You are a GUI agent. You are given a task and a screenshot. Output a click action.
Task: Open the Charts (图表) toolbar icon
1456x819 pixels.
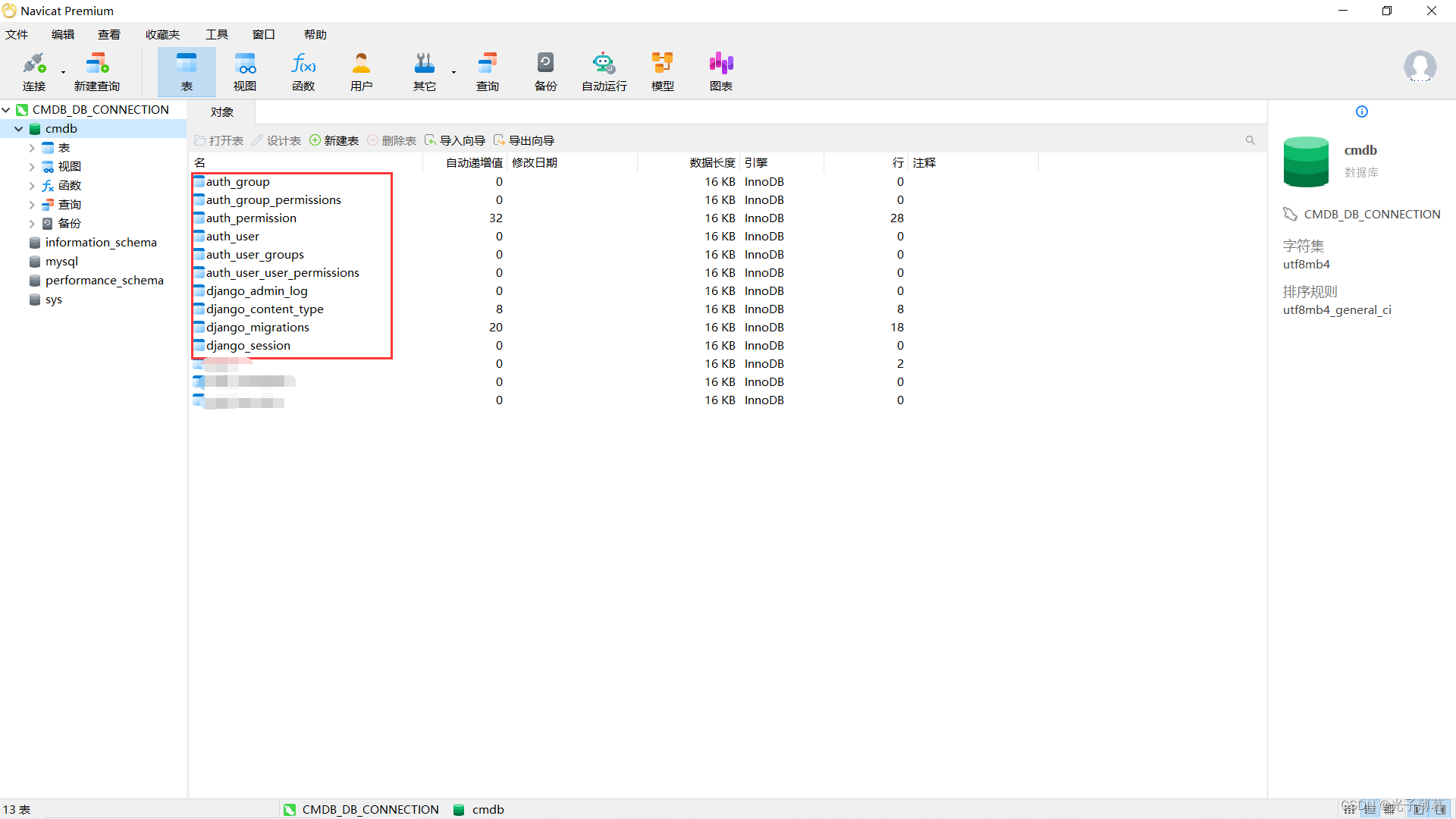click(720, 72)
